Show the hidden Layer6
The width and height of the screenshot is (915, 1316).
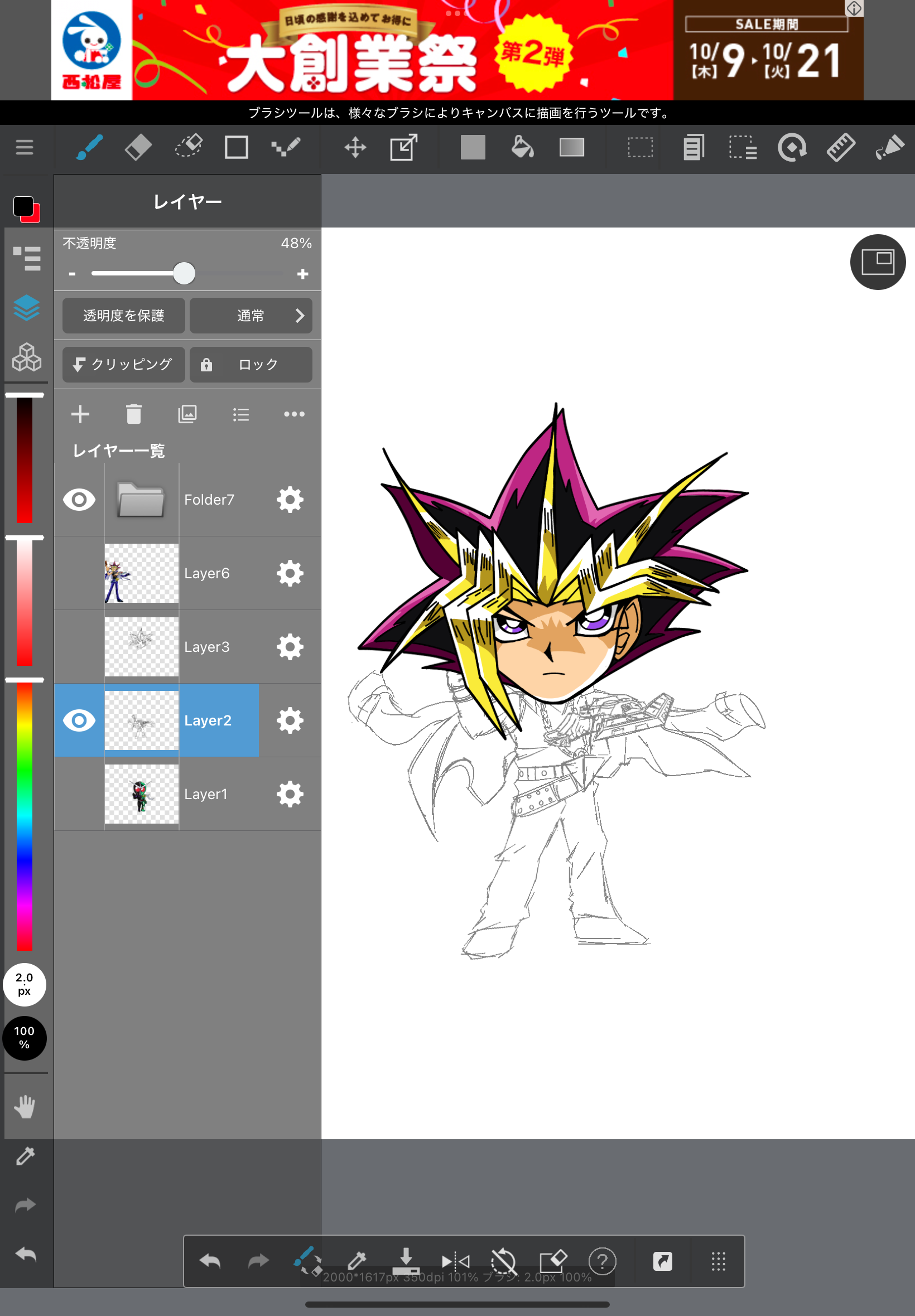[x=79, y=573]
